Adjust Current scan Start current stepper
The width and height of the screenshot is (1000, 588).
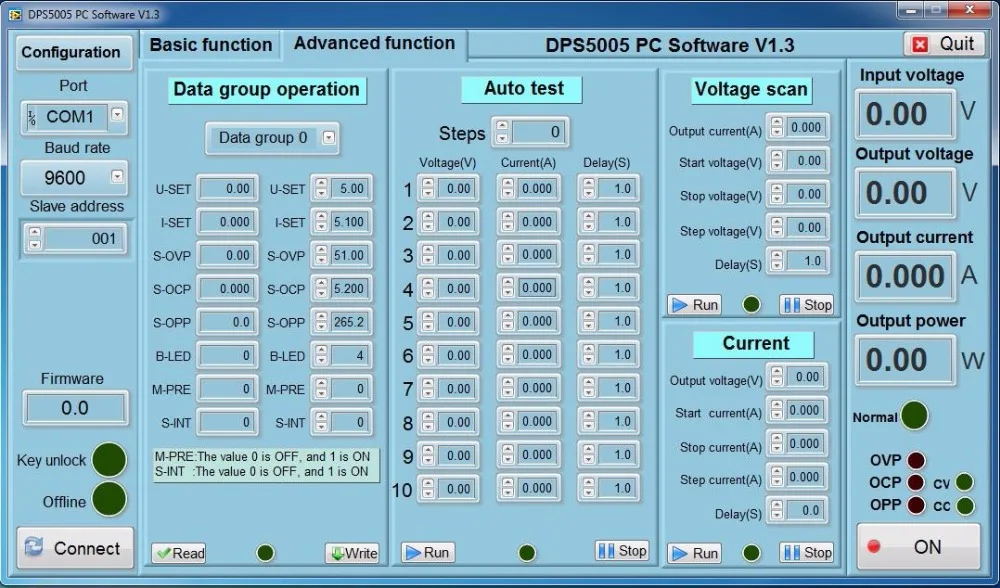point(776,410)
